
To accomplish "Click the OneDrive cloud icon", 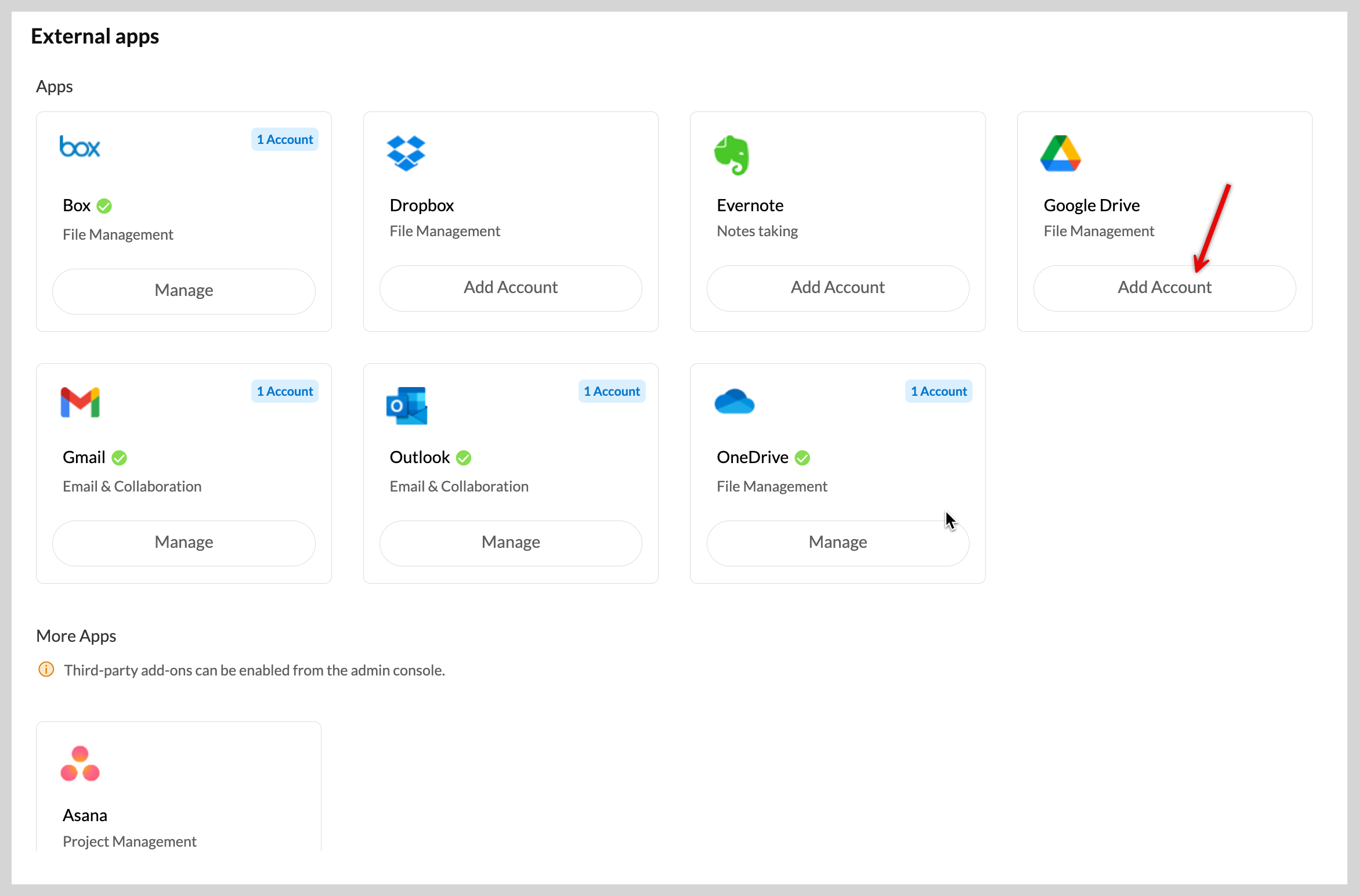I will point(734,402).
